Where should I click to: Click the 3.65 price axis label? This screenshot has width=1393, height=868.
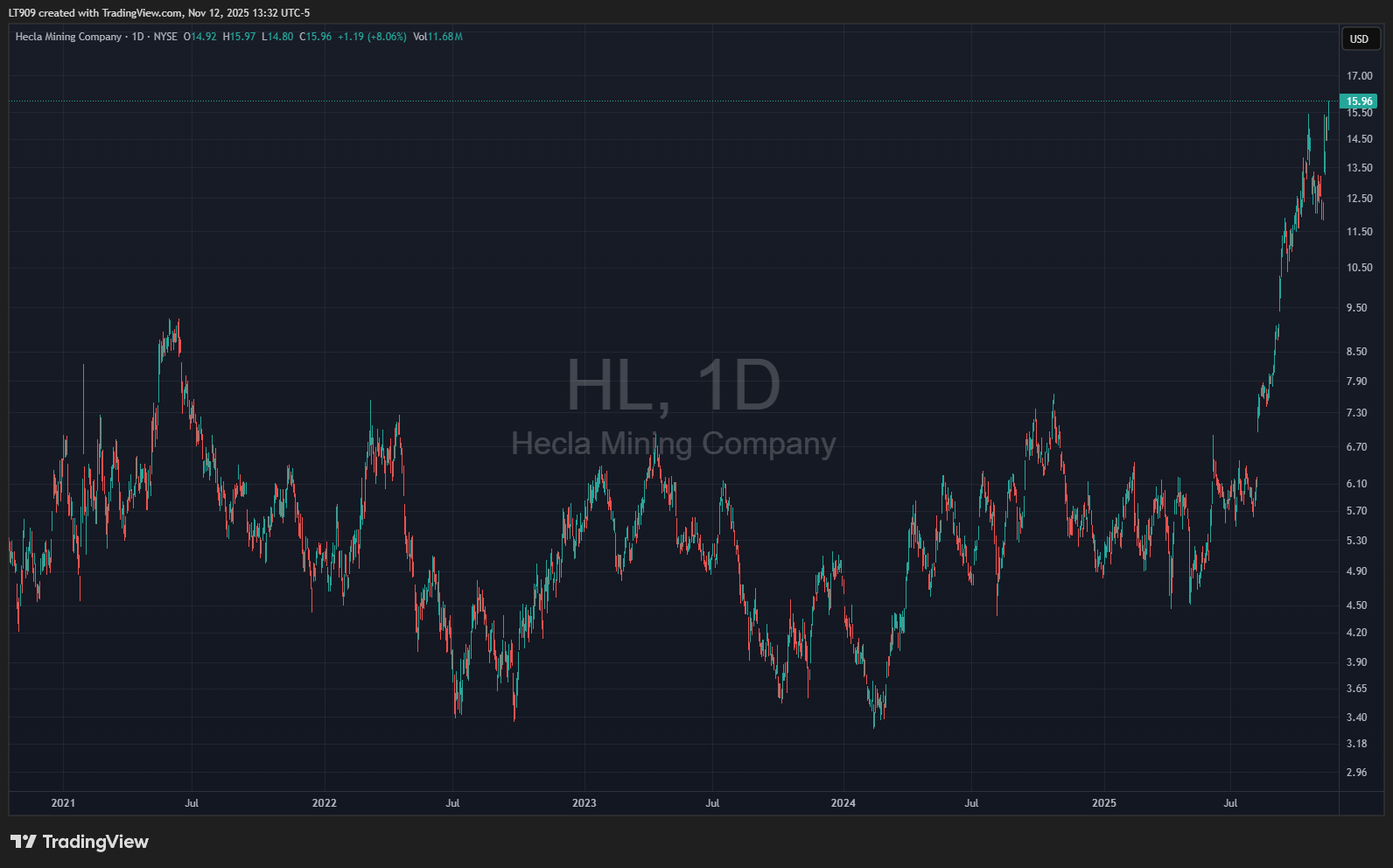click(x=1356, y=689)
